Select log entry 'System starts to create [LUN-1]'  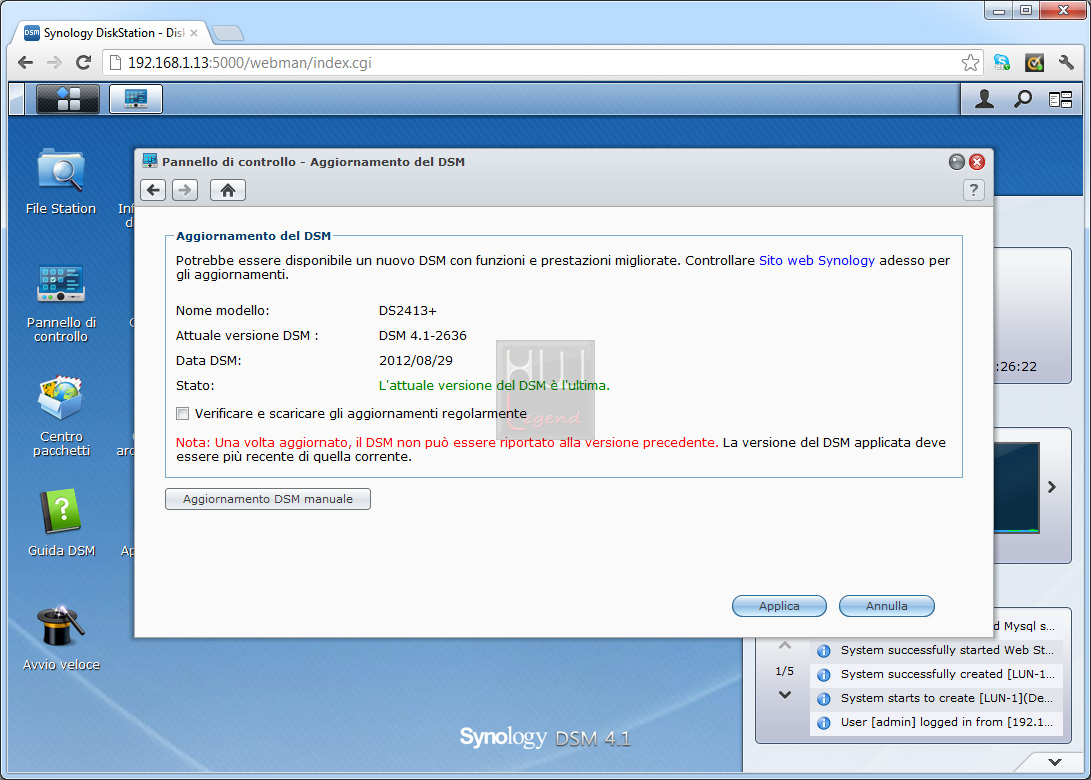[x=937, y=699]
